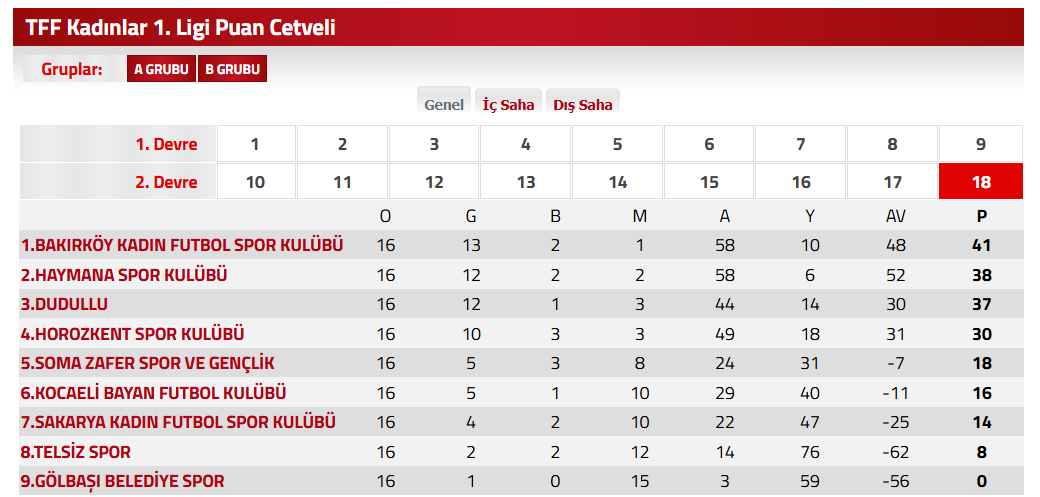Switch to the İç Saha tab
This screenshot has width=1040, height=497.
click(508, 104)
